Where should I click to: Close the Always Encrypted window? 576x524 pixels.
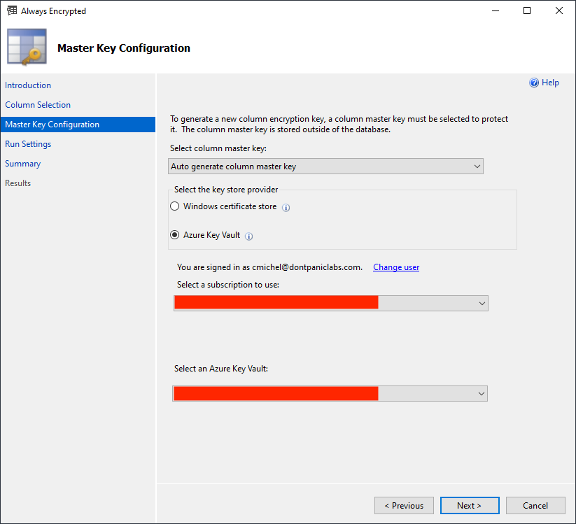pos(559,11)
